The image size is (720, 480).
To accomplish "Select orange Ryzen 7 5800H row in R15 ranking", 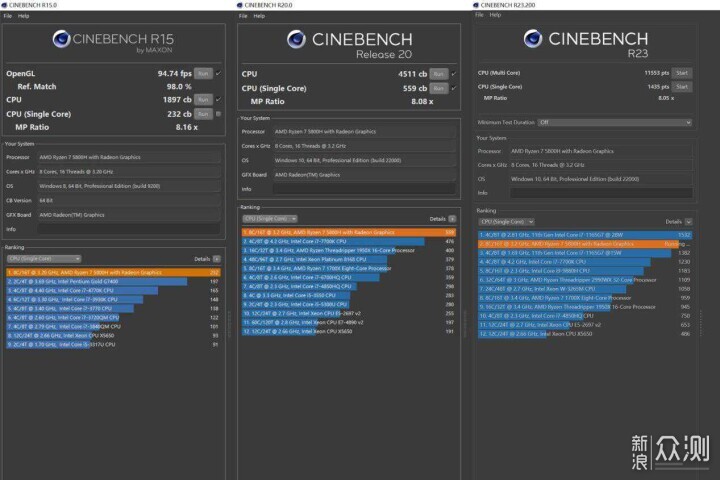I will [113, 272].
